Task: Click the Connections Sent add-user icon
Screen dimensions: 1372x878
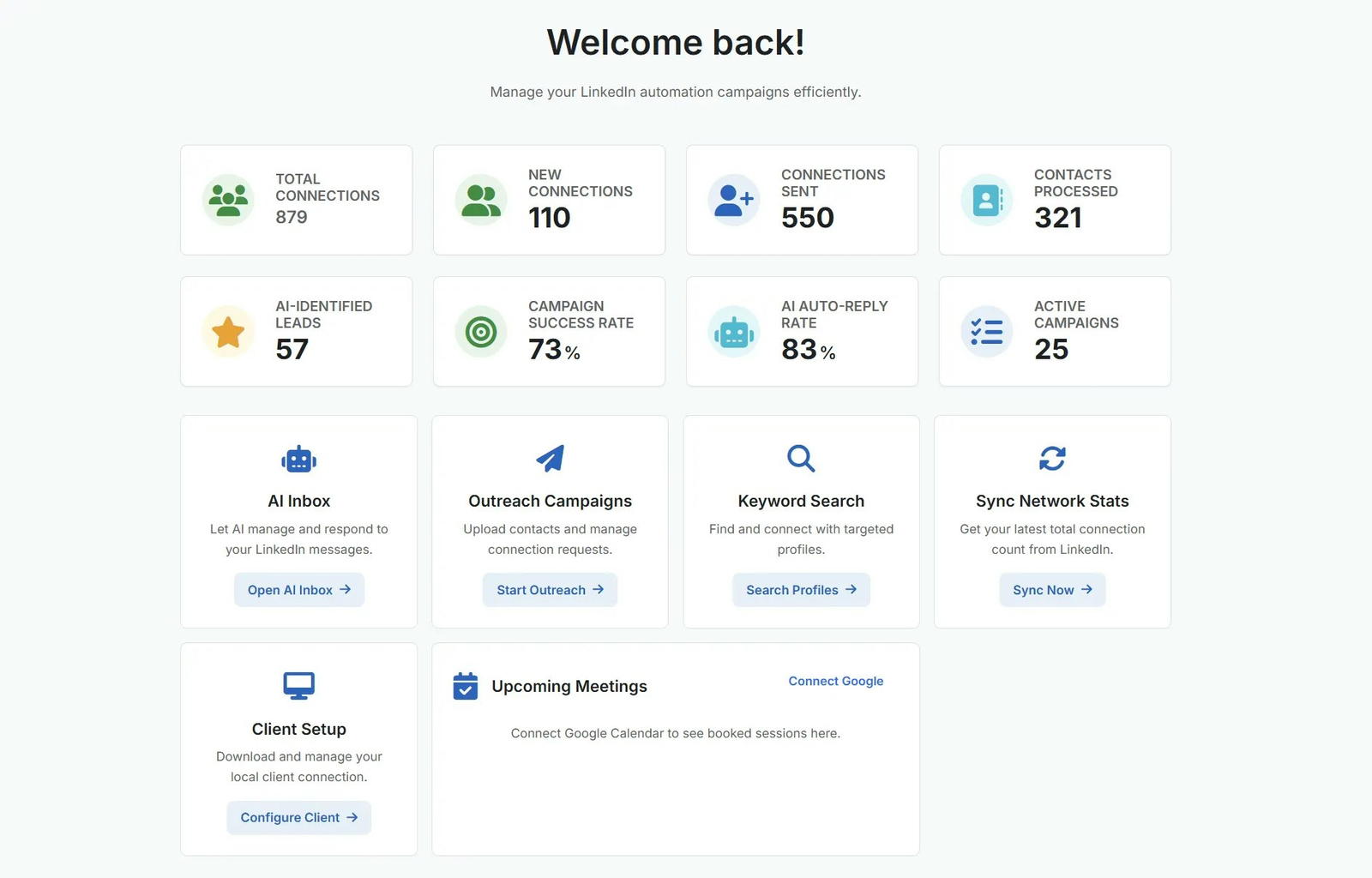Action: coord(734,200)
